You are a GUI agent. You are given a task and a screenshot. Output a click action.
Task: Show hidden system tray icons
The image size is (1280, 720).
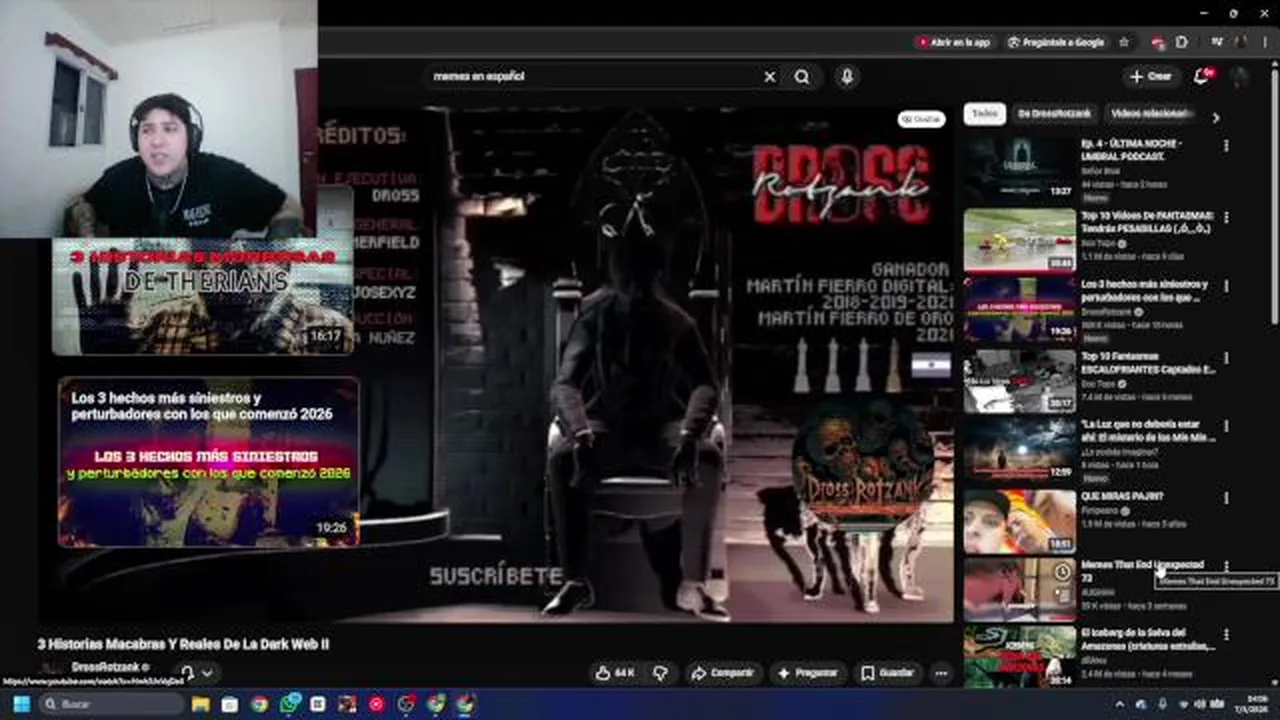(1119, 704)
